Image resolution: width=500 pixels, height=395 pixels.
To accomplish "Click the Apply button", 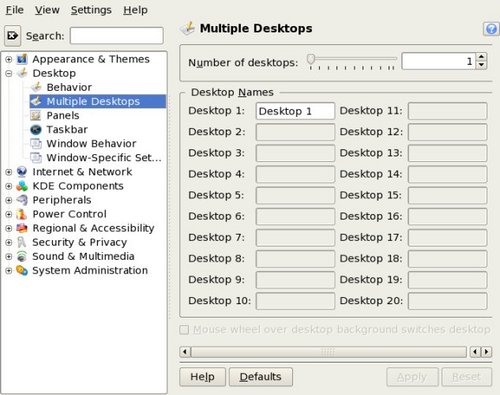I will 412,377.
